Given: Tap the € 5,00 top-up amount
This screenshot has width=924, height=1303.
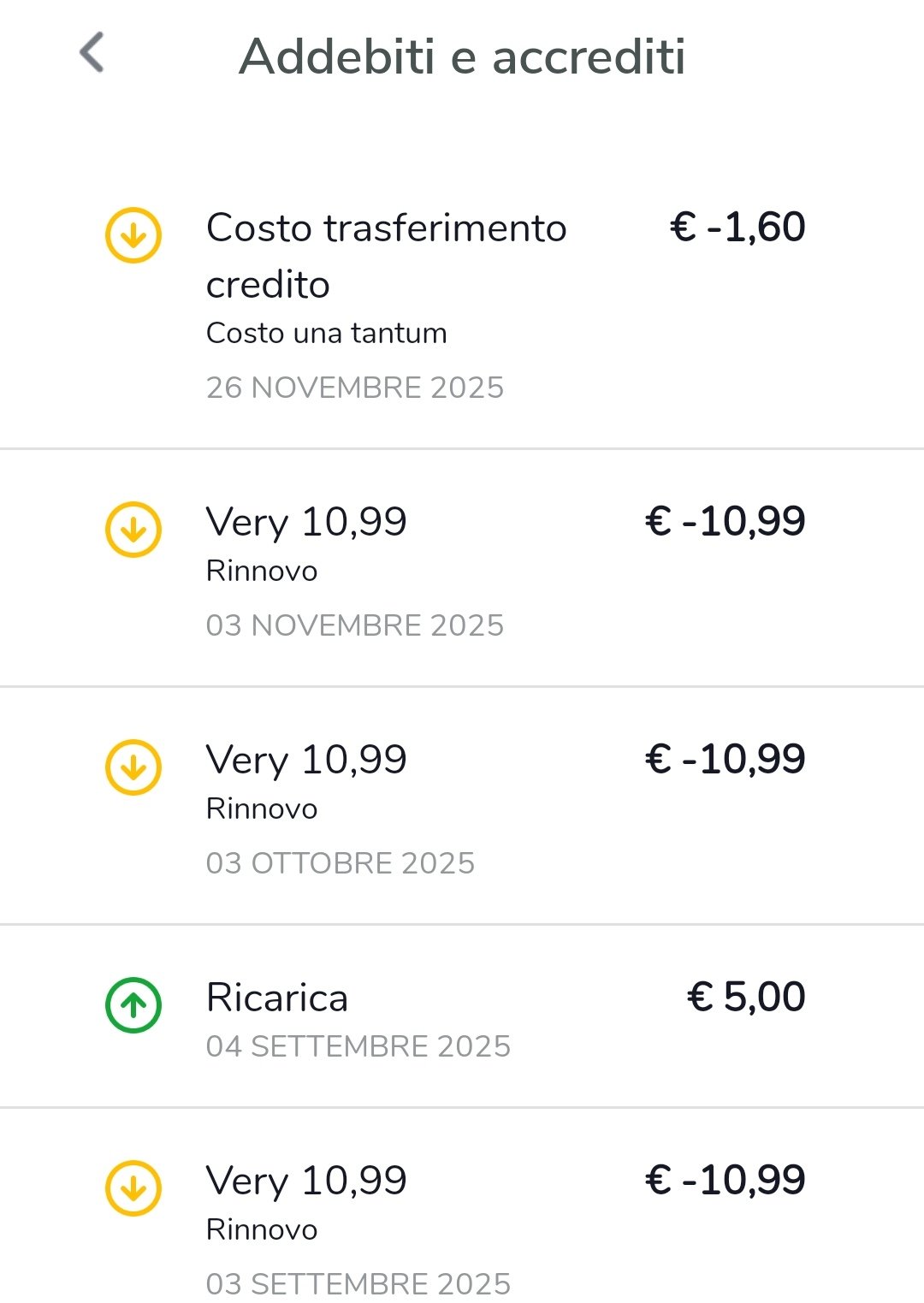Looking at the screenshot, I should point(746,998).
